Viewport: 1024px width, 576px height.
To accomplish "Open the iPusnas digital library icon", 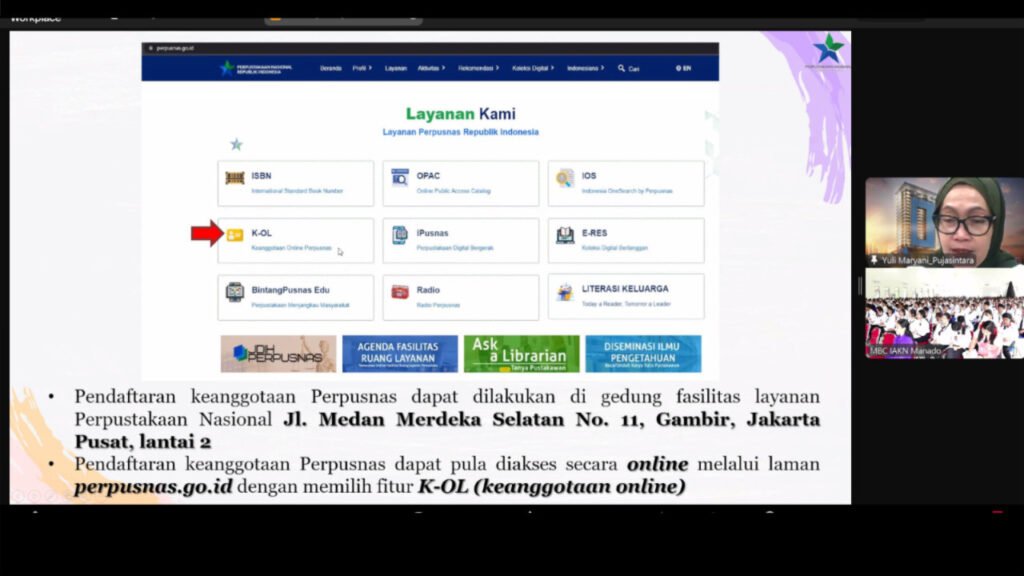I will click(400, 235).
